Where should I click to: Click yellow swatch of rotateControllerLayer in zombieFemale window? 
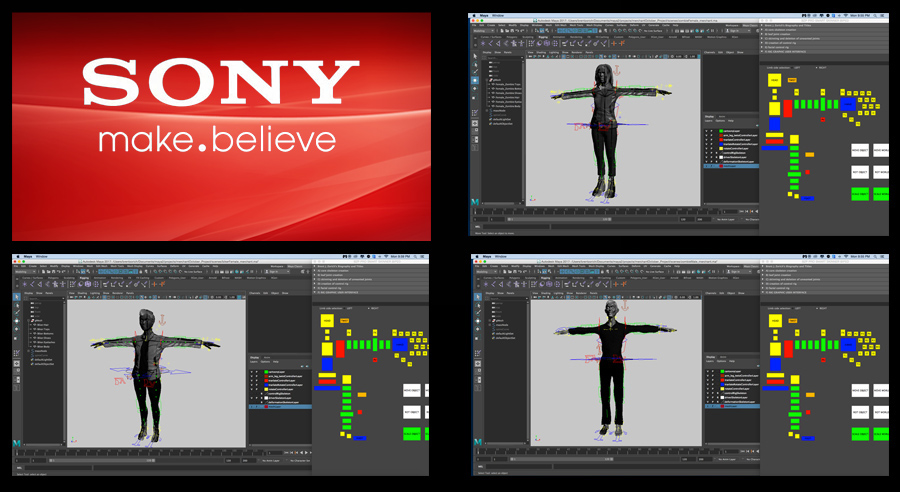pos(721,149)
